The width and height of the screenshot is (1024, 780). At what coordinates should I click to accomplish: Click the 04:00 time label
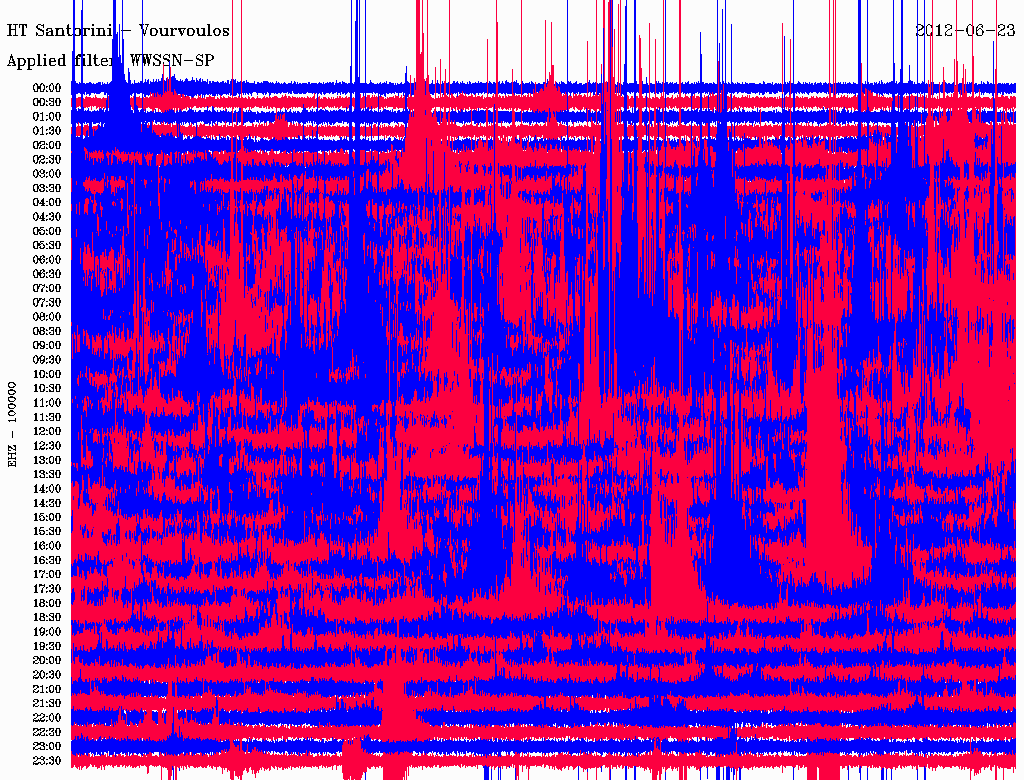click(47, 203)
